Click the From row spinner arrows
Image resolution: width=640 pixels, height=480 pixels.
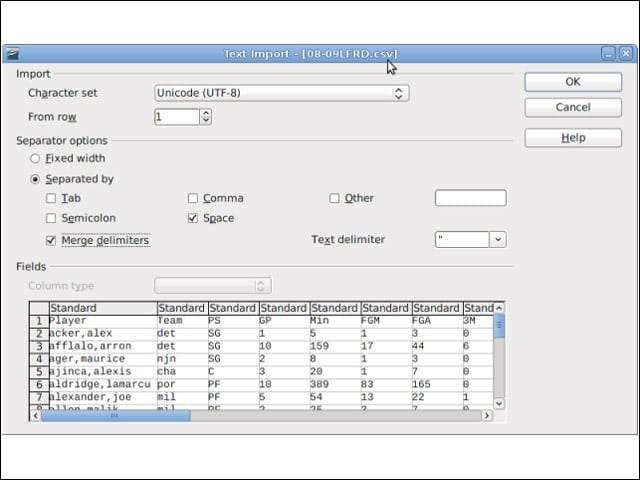point(206,117)
